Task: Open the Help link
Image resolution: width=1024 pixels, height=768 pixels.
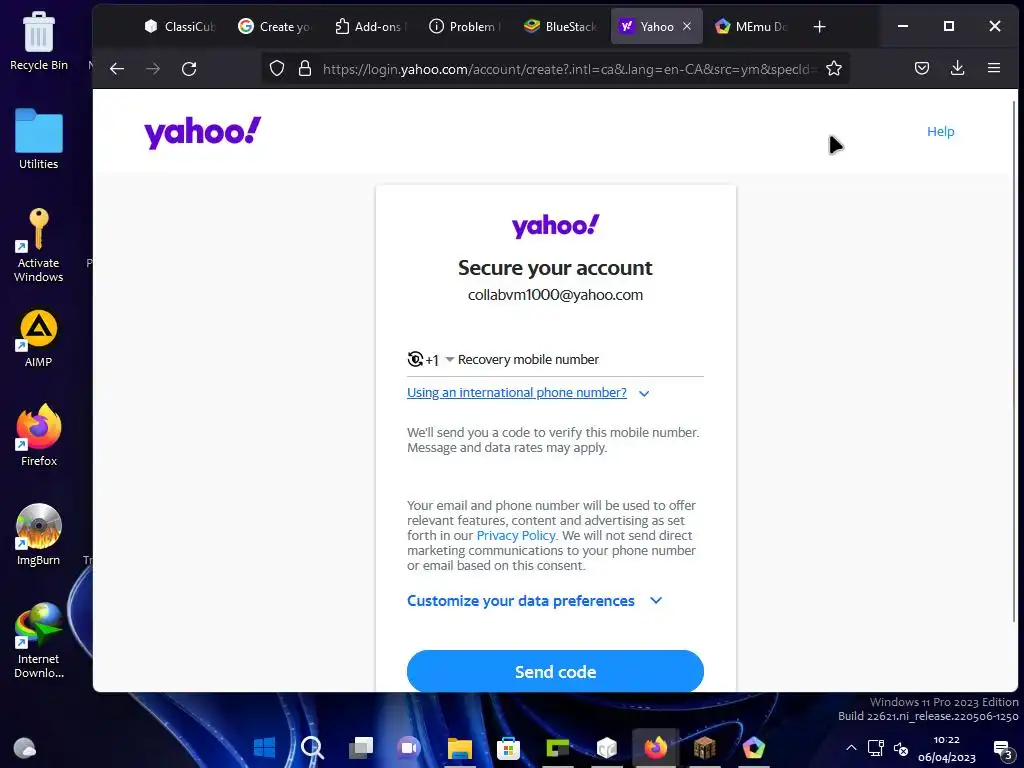Action: coord(940,131)
